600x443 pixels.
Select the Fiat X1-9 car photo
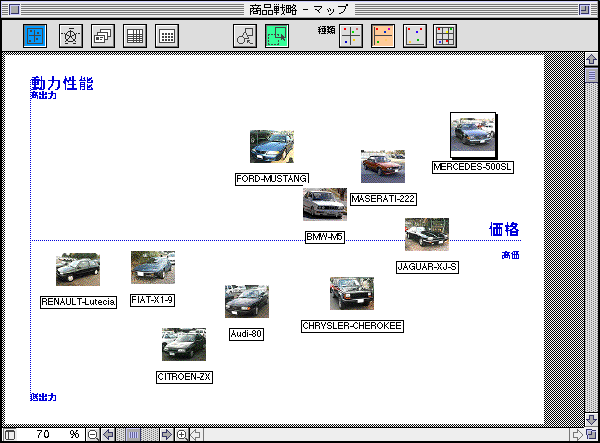153,267
